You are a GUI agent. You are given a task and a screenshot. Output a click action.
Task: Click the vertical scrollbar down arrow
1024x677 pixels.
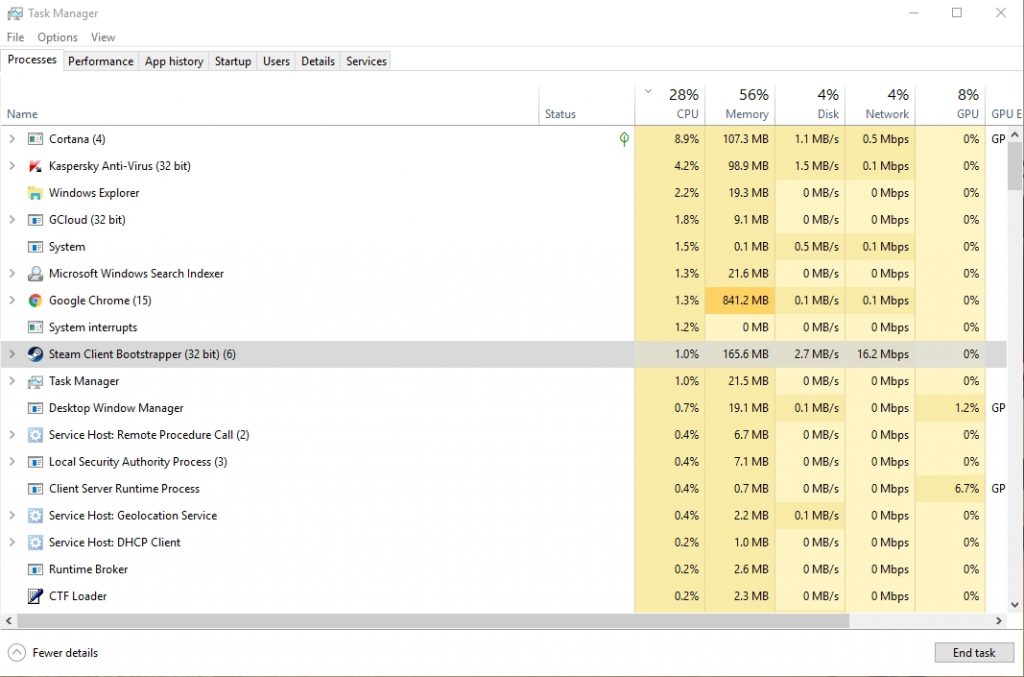coord(1015,605)
